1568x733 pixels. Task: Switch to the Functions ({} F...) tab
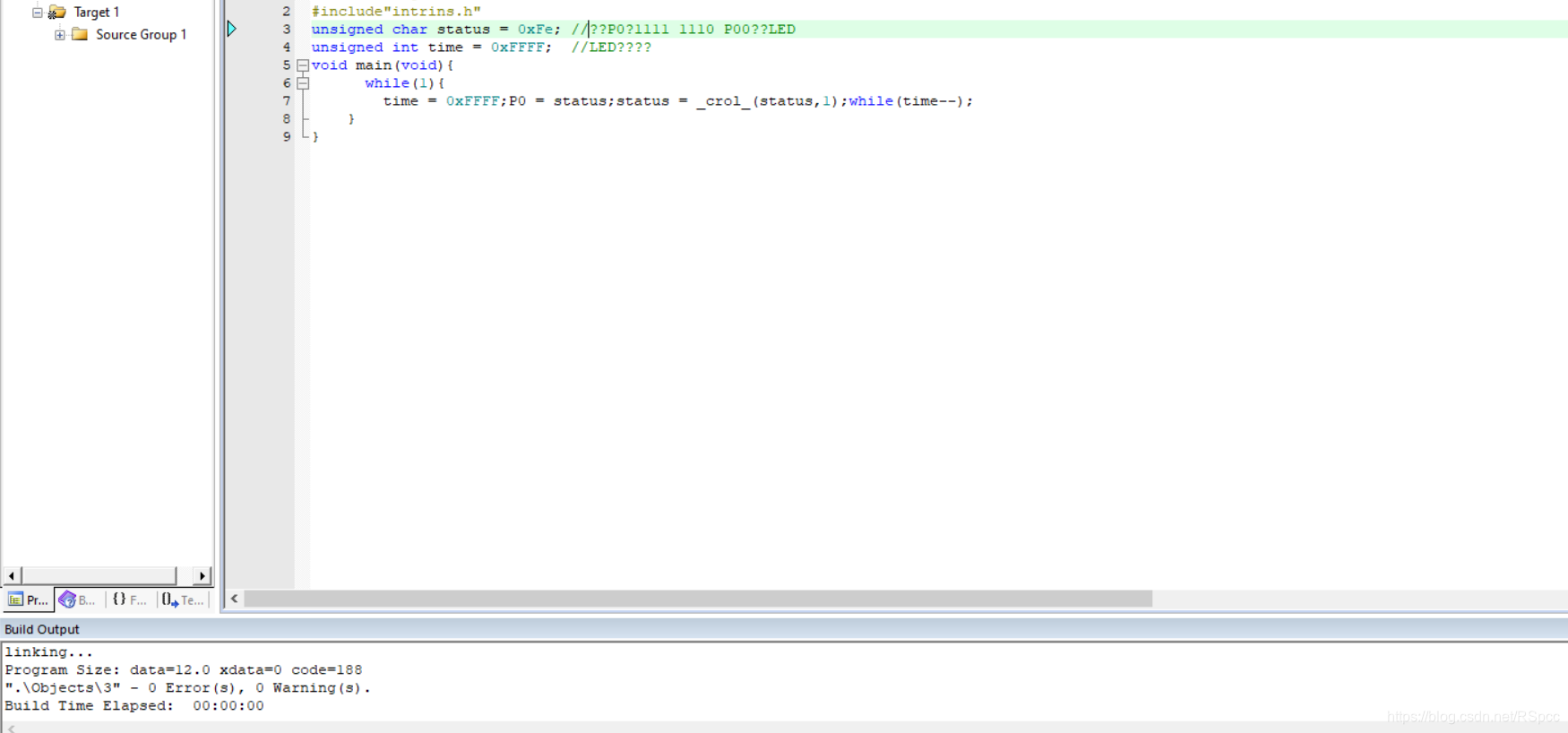[130, 599]
